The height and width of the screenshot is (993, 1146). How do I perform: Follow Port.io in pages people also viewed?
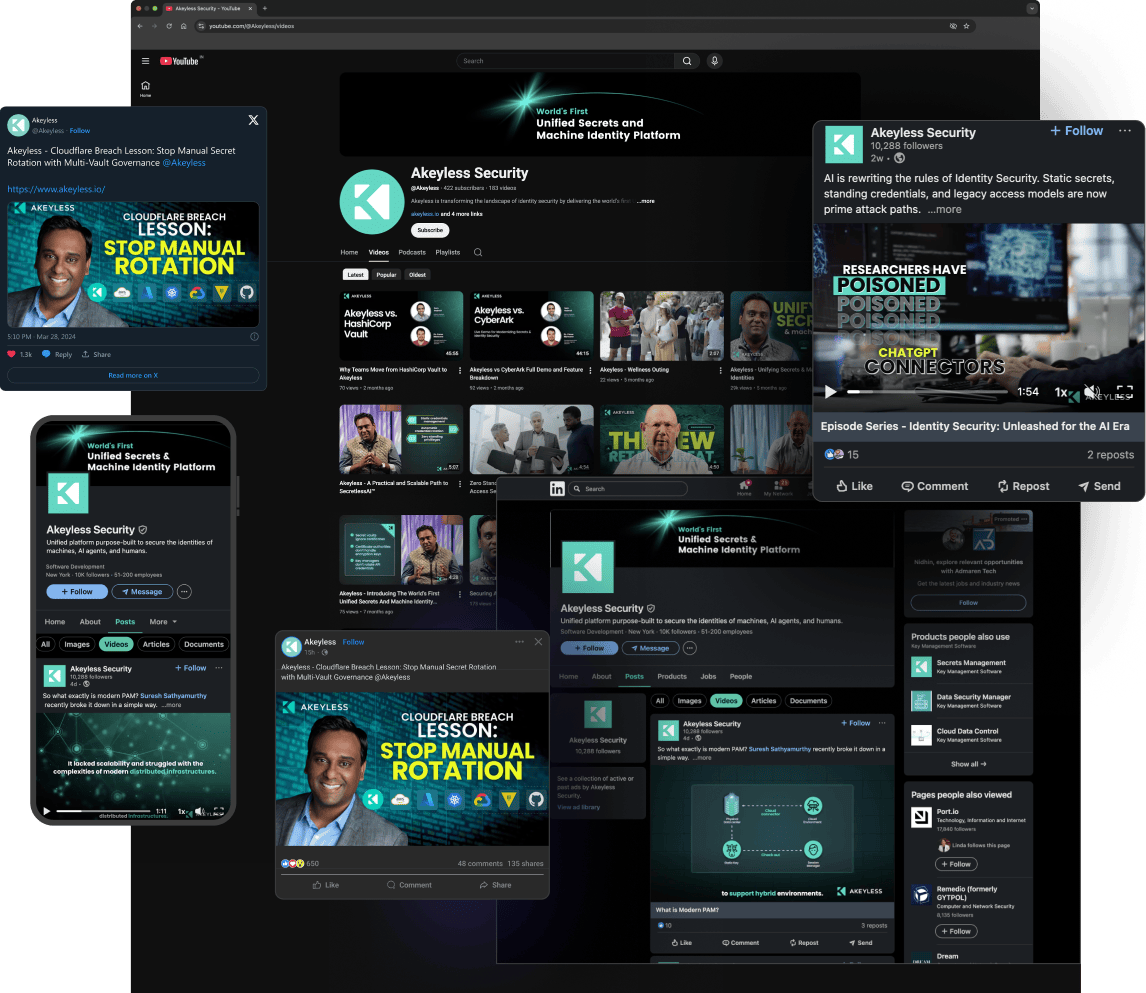pos(956,865)
